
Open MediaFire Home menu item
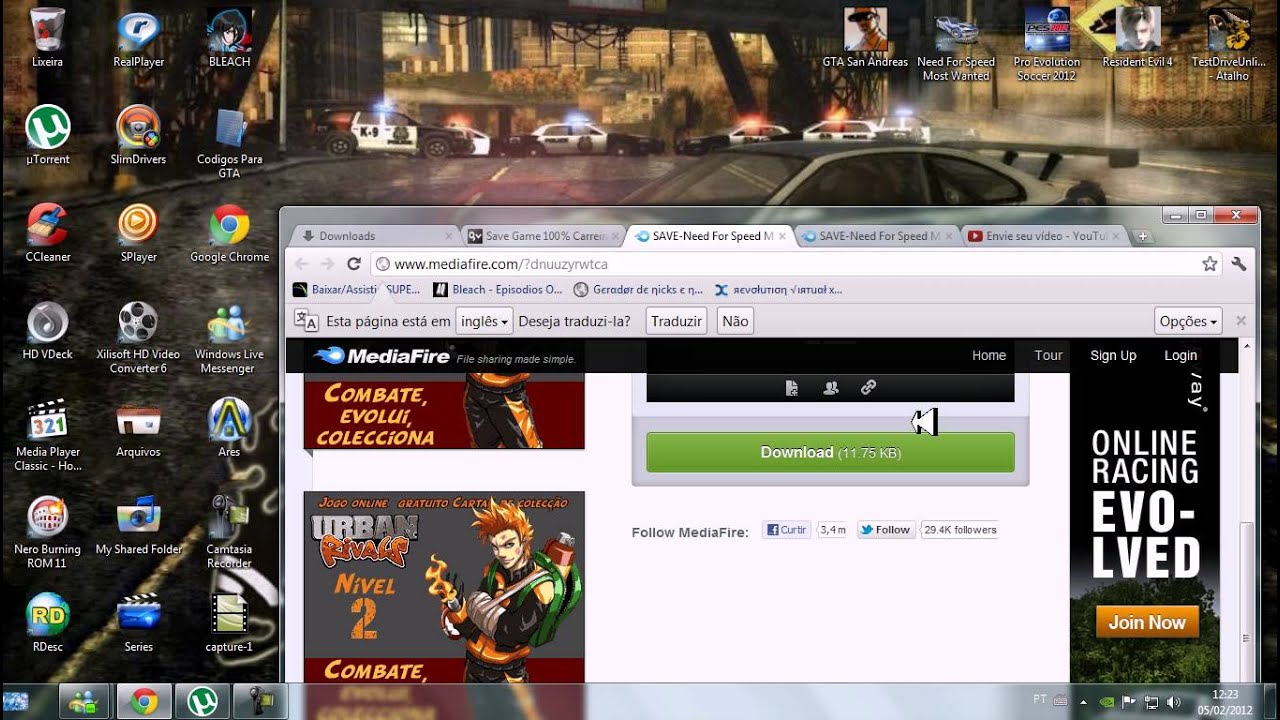(x=989, y=355)
